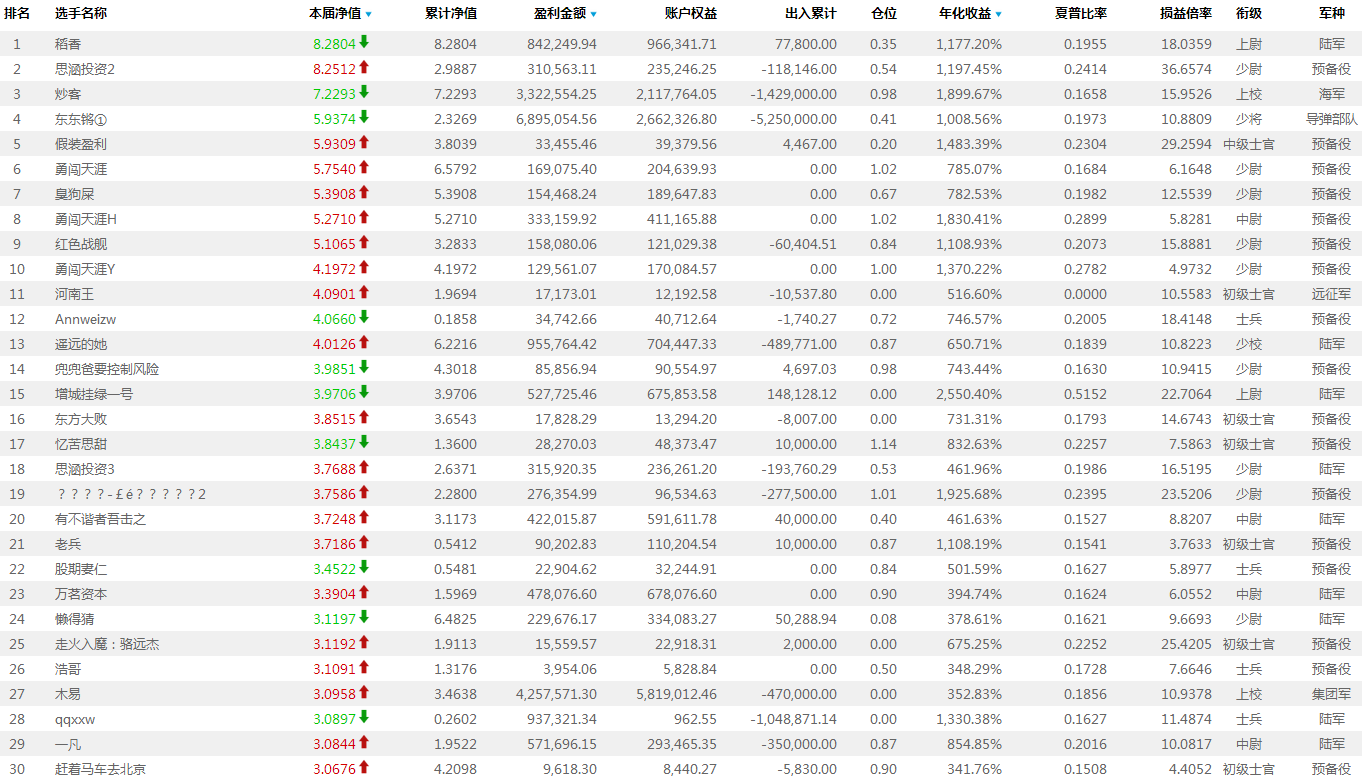Select player name 假装盈利
The height and width of the screenshot is (780, 1362).
[x=81, y=144]
